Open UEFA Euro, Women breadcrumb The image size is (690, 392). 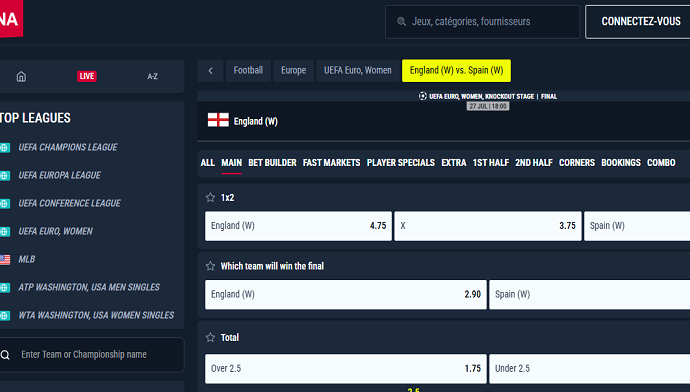tap(358, 70)
